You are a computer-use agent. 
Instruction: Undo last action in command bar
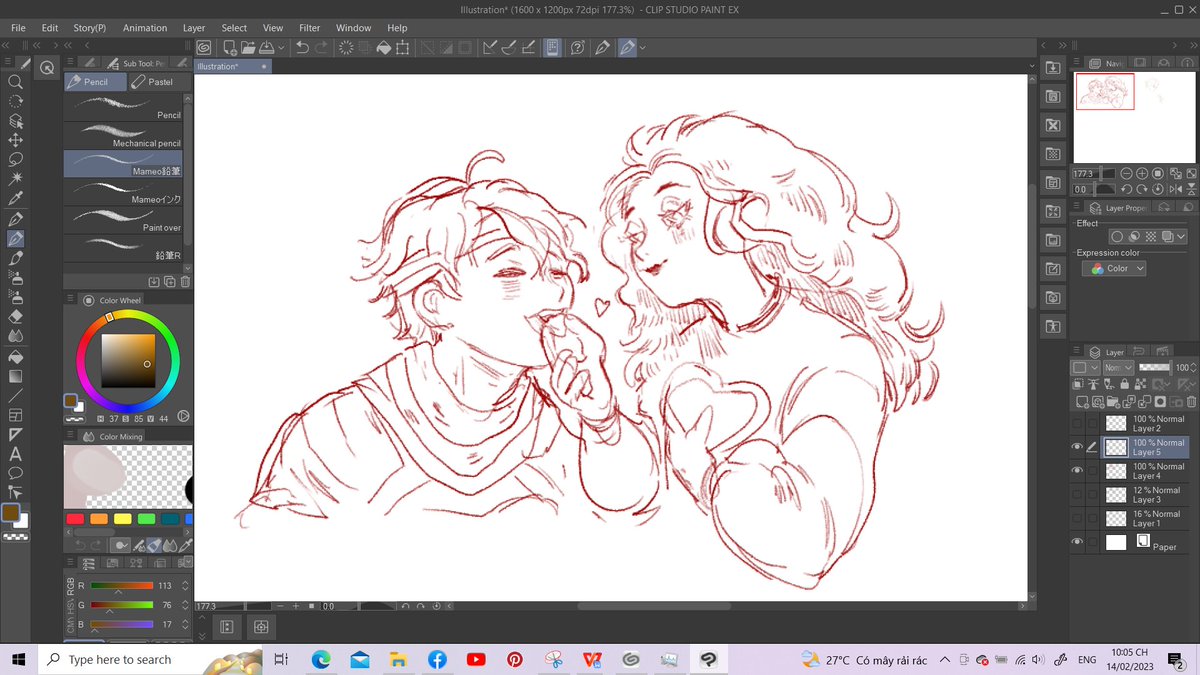[x=302, y=47]
